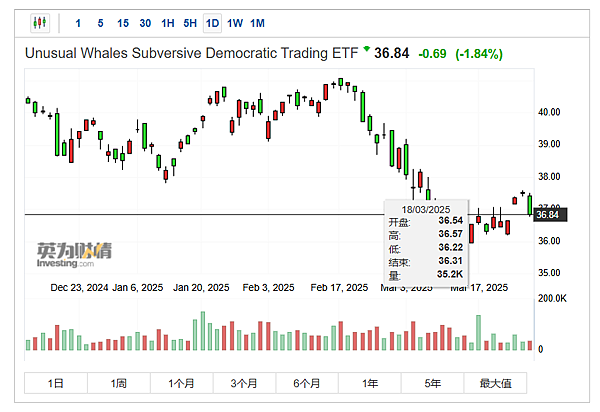Click the tooltip open value 36.54

pyautogui.click(x=451, y=221)
